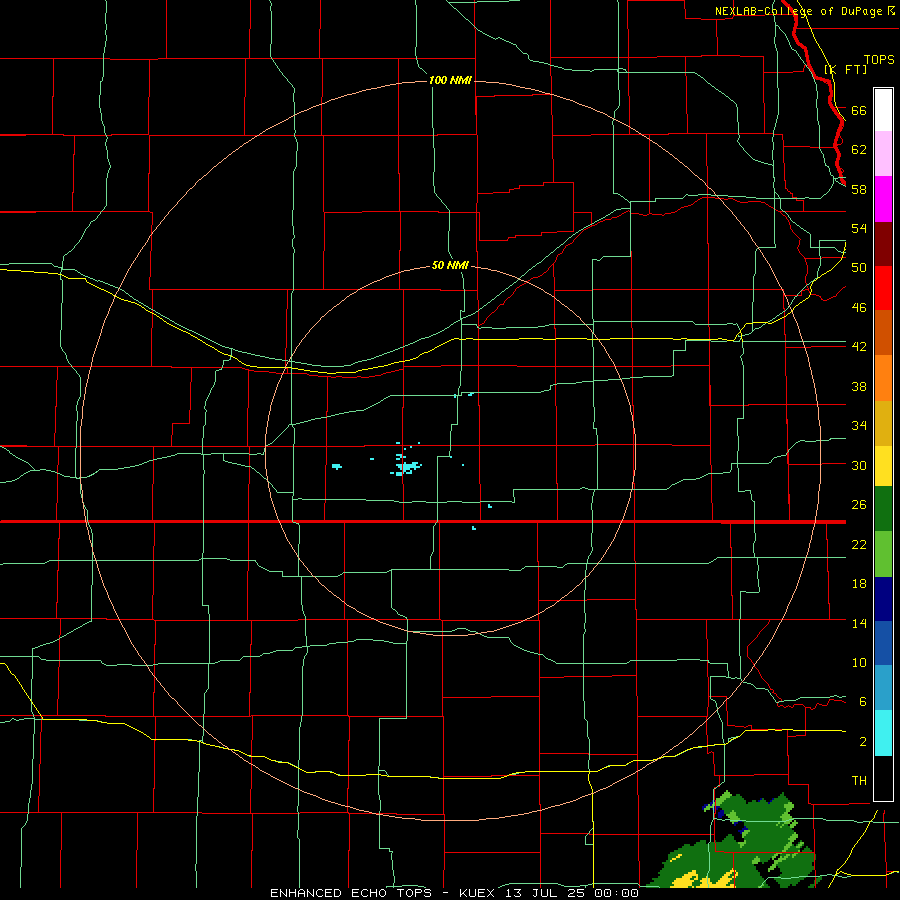Click the dark orange legend swatch

pos(883,332)
